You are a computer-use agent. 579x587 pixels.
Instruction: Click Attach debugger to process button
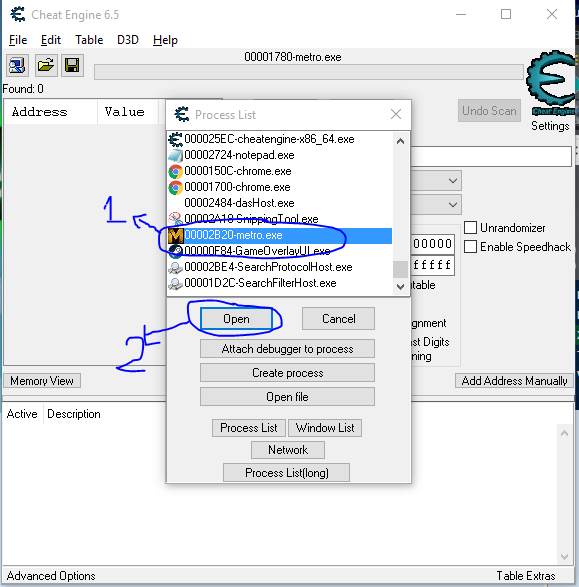(287, 349)
